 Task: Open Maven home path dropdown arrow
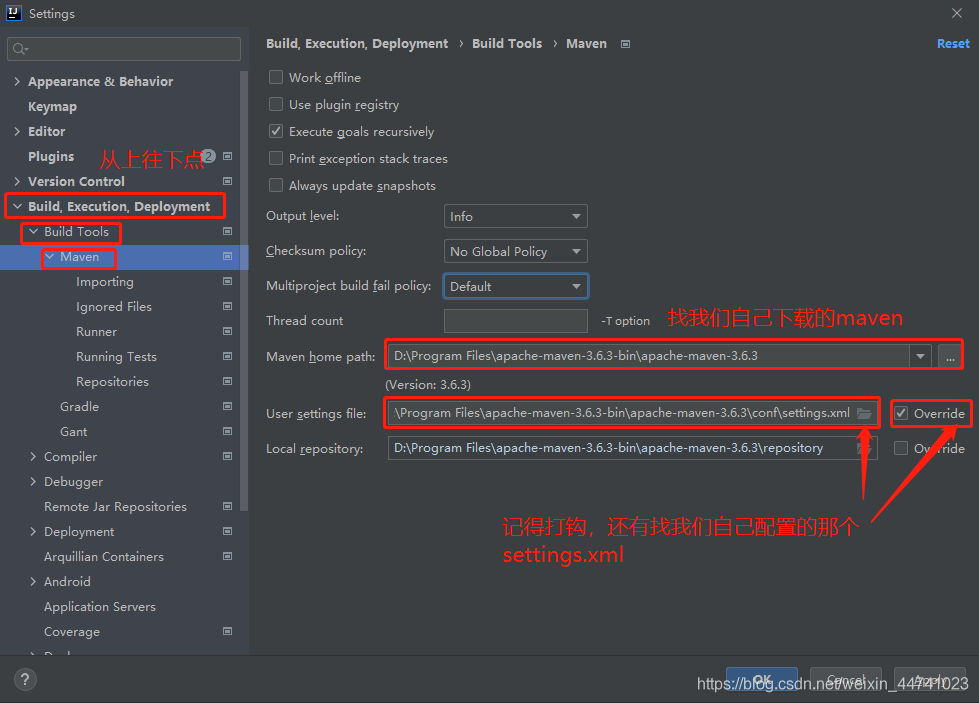[920, 356]
